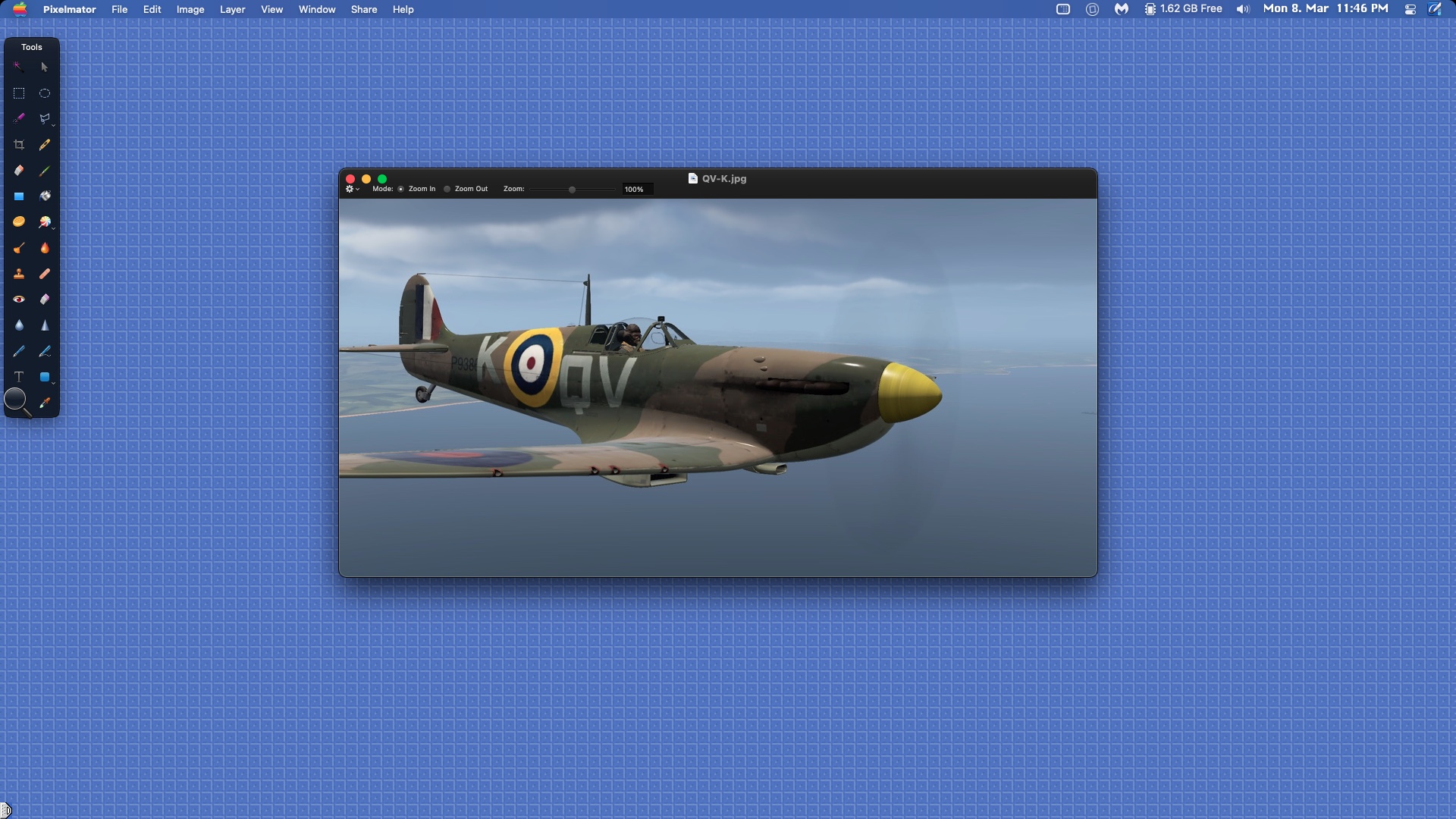Click the QV-K.jpg document title
Image resolution: width=1456 pixels, height=819 pixels.
[723, 179]
